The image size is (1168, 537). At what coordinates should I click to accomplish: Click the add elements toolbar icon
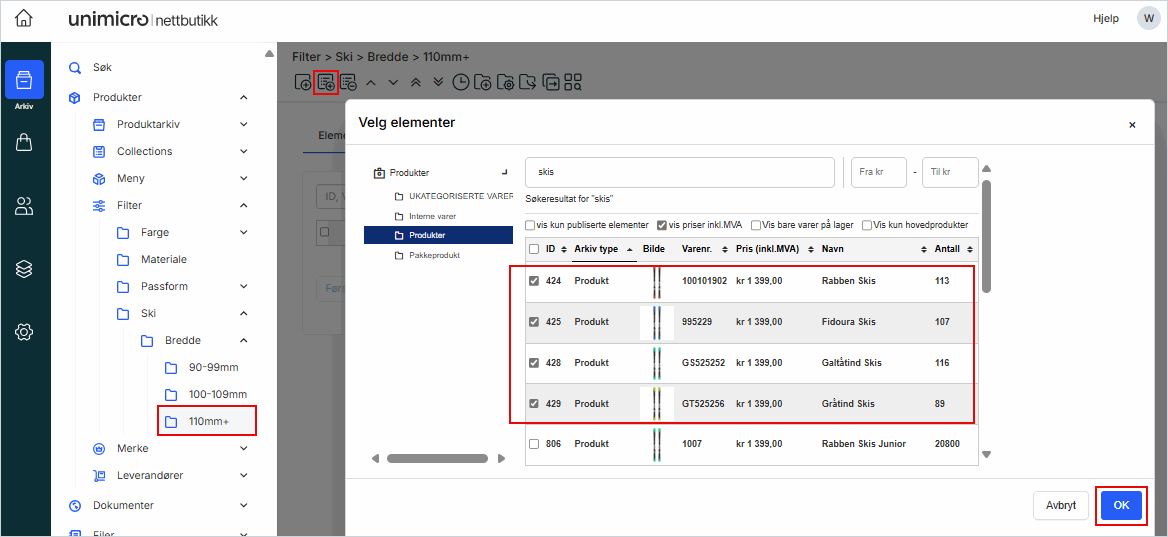pos(325,83)
